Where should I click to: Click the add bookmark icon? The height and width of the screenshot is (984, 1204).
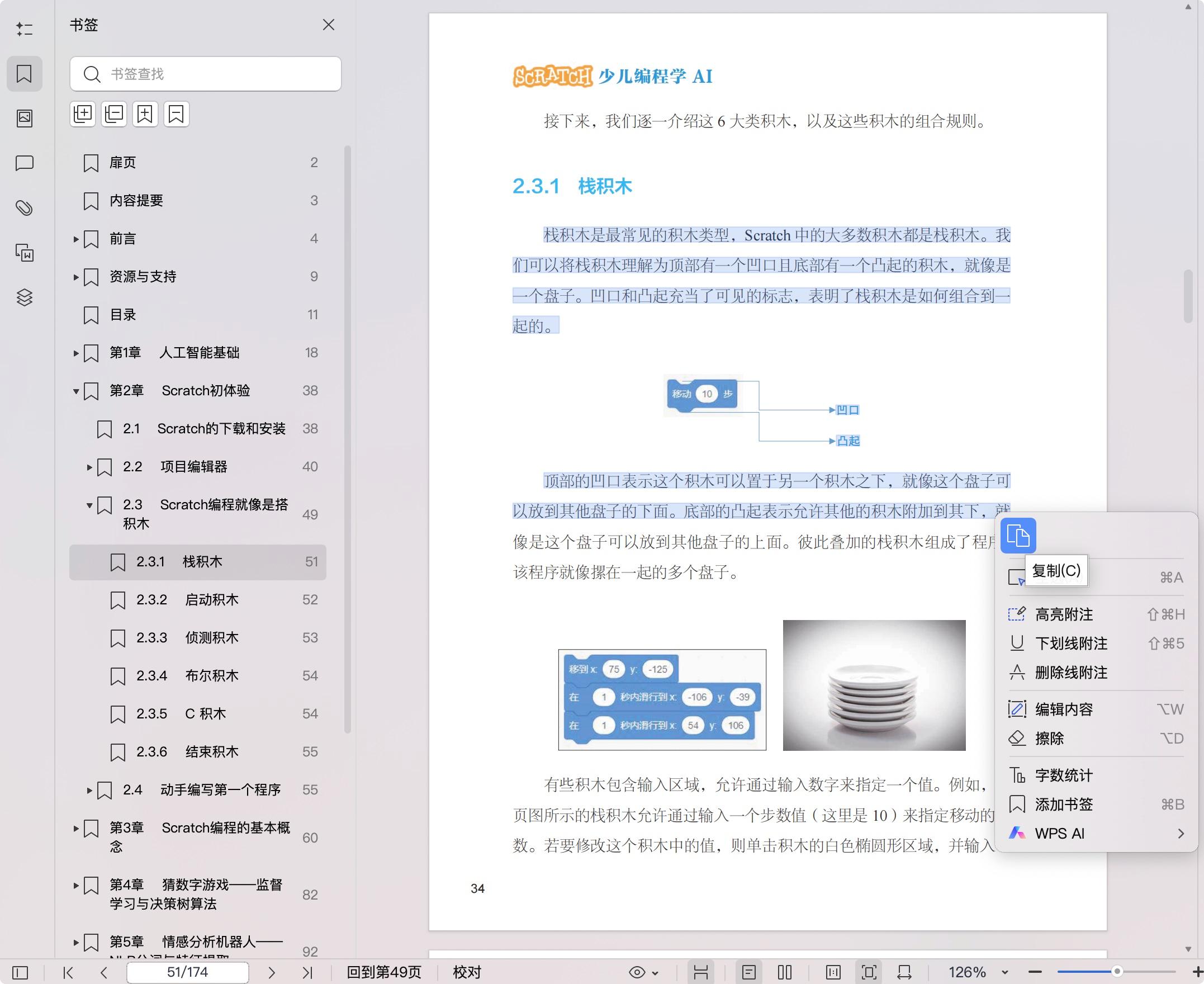145,115
